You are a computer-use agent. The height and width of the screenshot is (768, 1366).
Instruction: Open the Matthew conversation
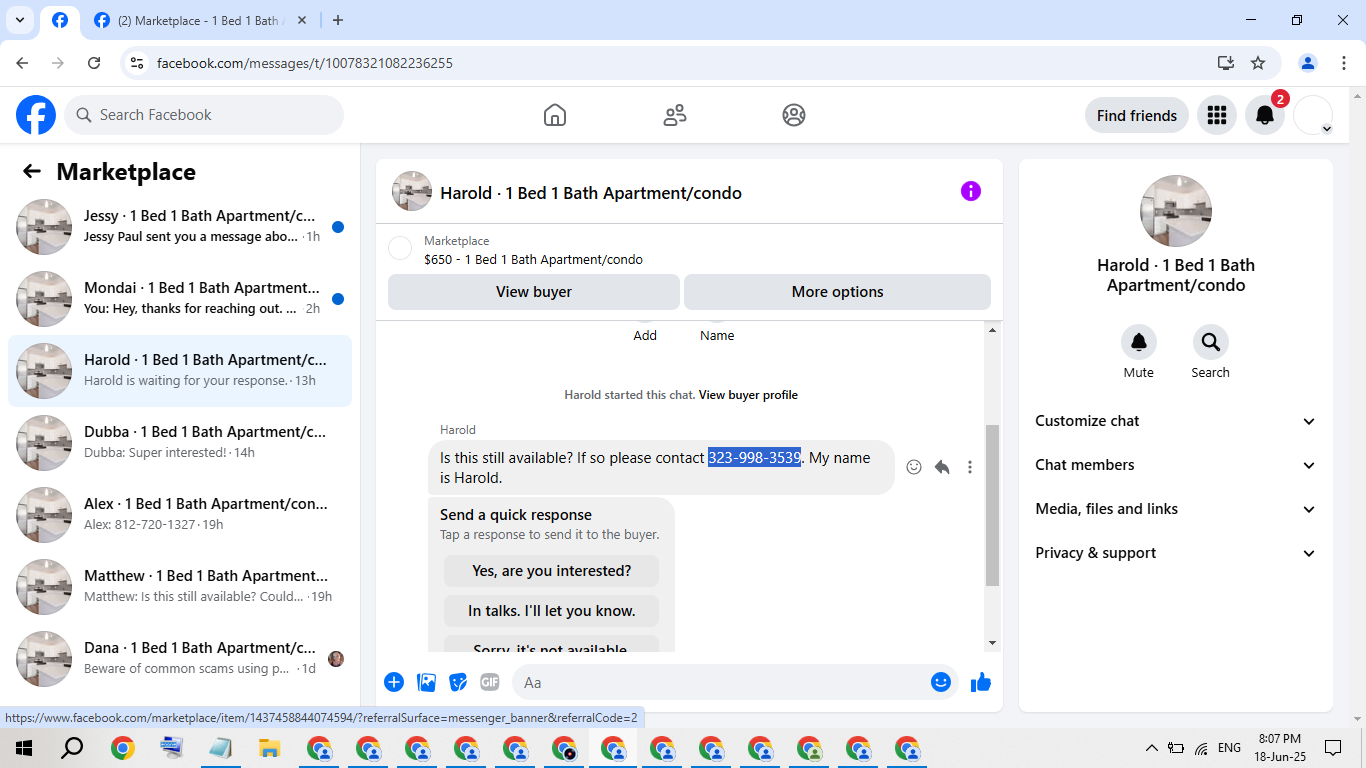(180, 587)
